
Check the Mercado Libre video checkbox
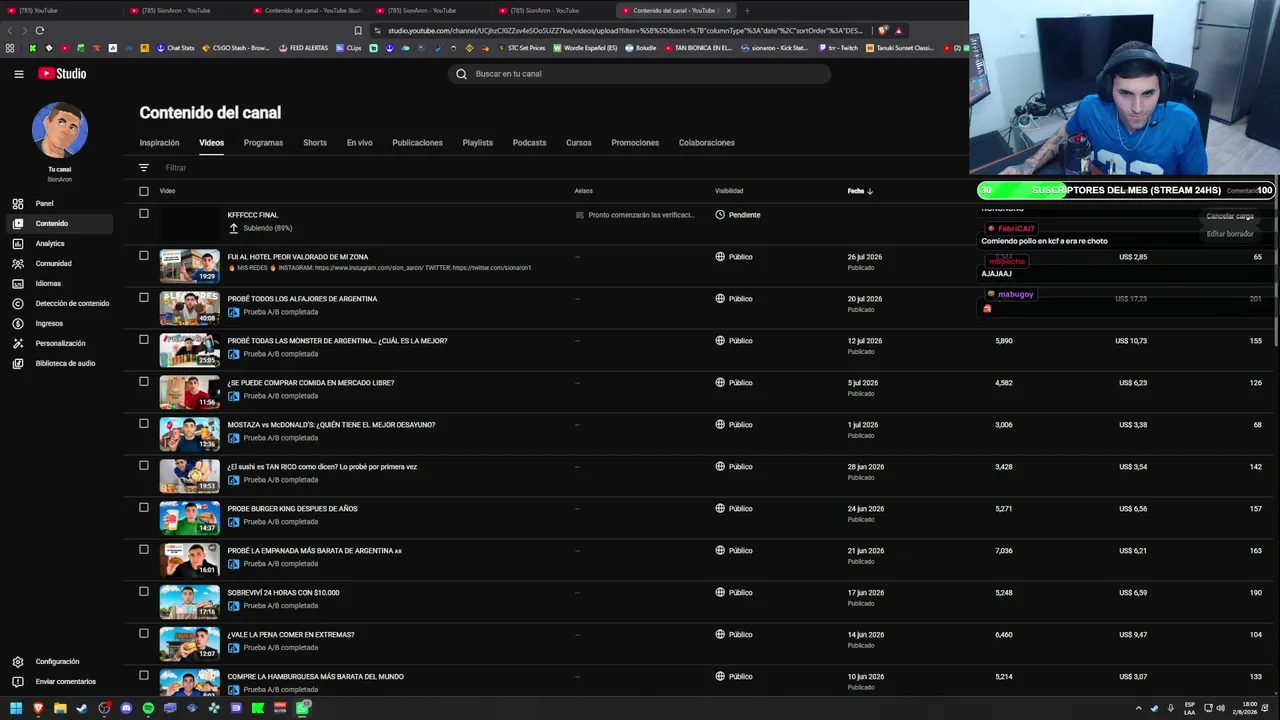(144, 382)
